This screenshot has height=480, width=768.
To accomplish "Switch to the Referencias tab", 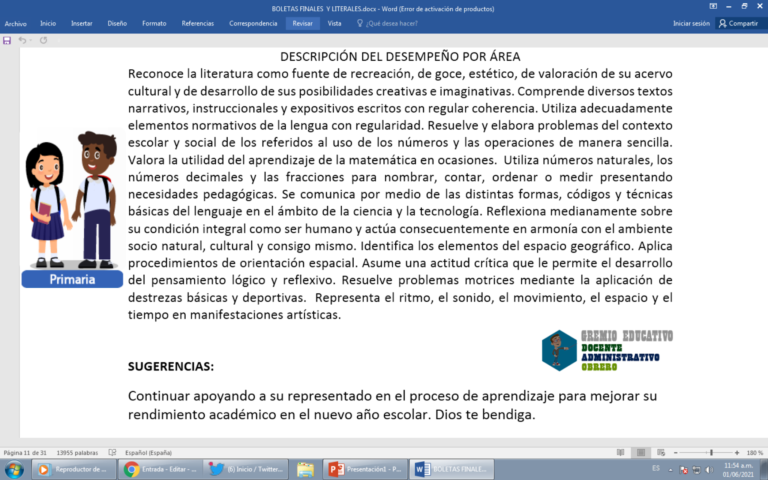I will coord(197,24).
